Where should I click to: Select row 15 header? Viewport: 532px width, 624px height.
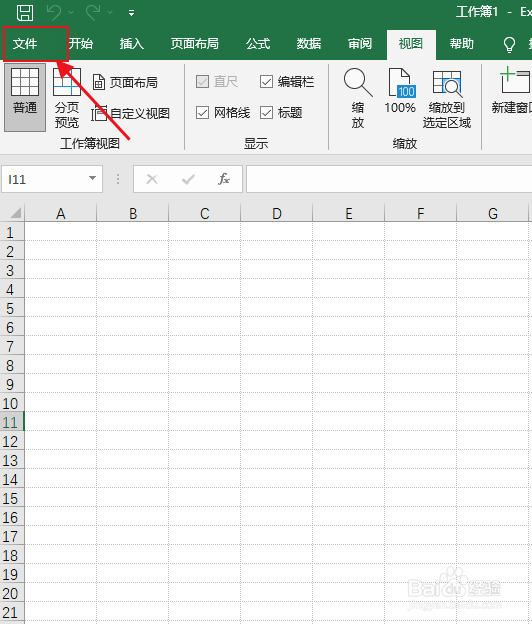pyautogui.click(x=12, y=497)
